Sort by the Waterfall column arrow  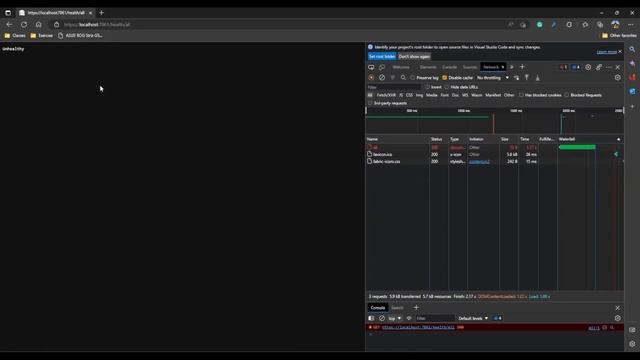618,139
